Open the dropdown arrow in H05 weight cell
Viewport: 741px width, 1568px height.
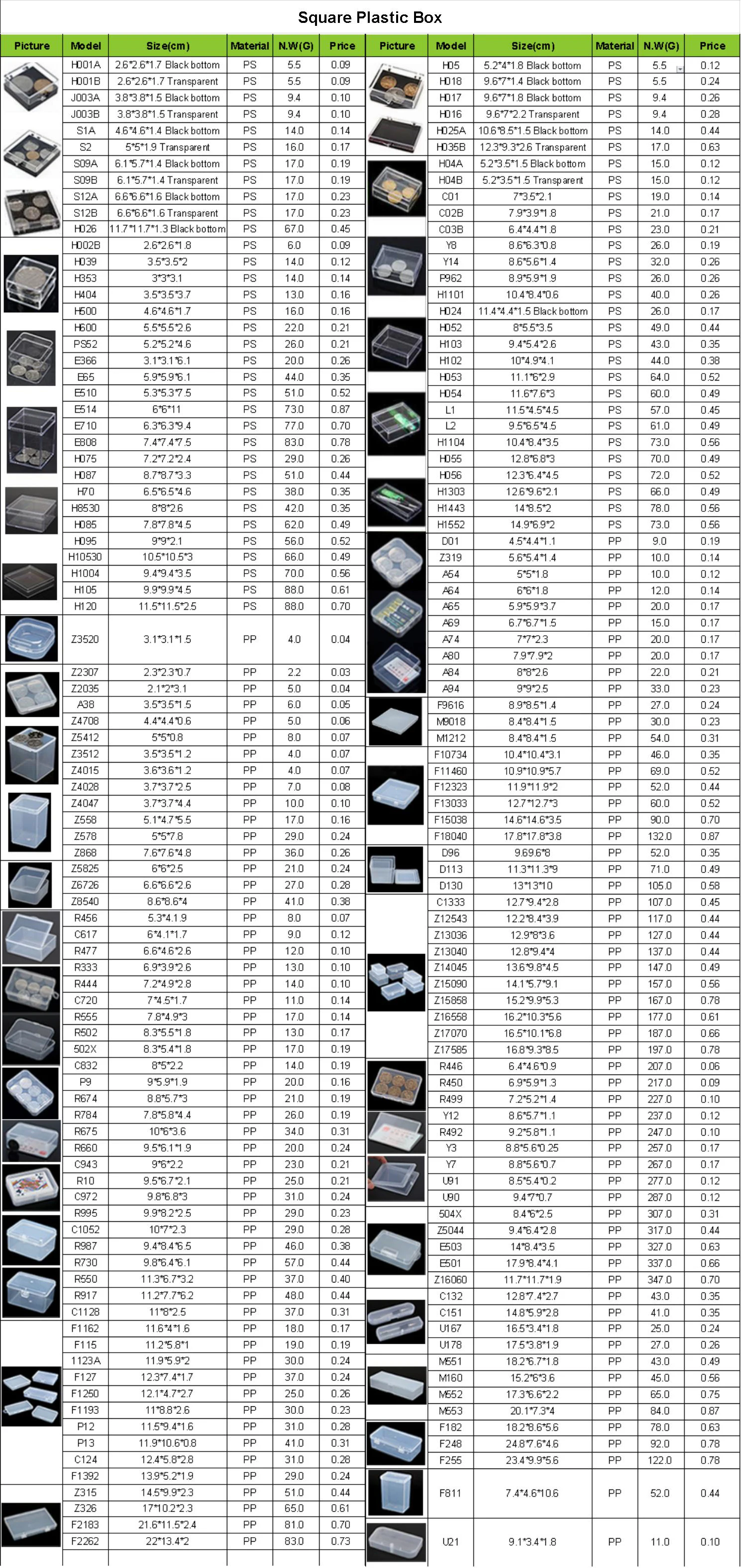679,69
